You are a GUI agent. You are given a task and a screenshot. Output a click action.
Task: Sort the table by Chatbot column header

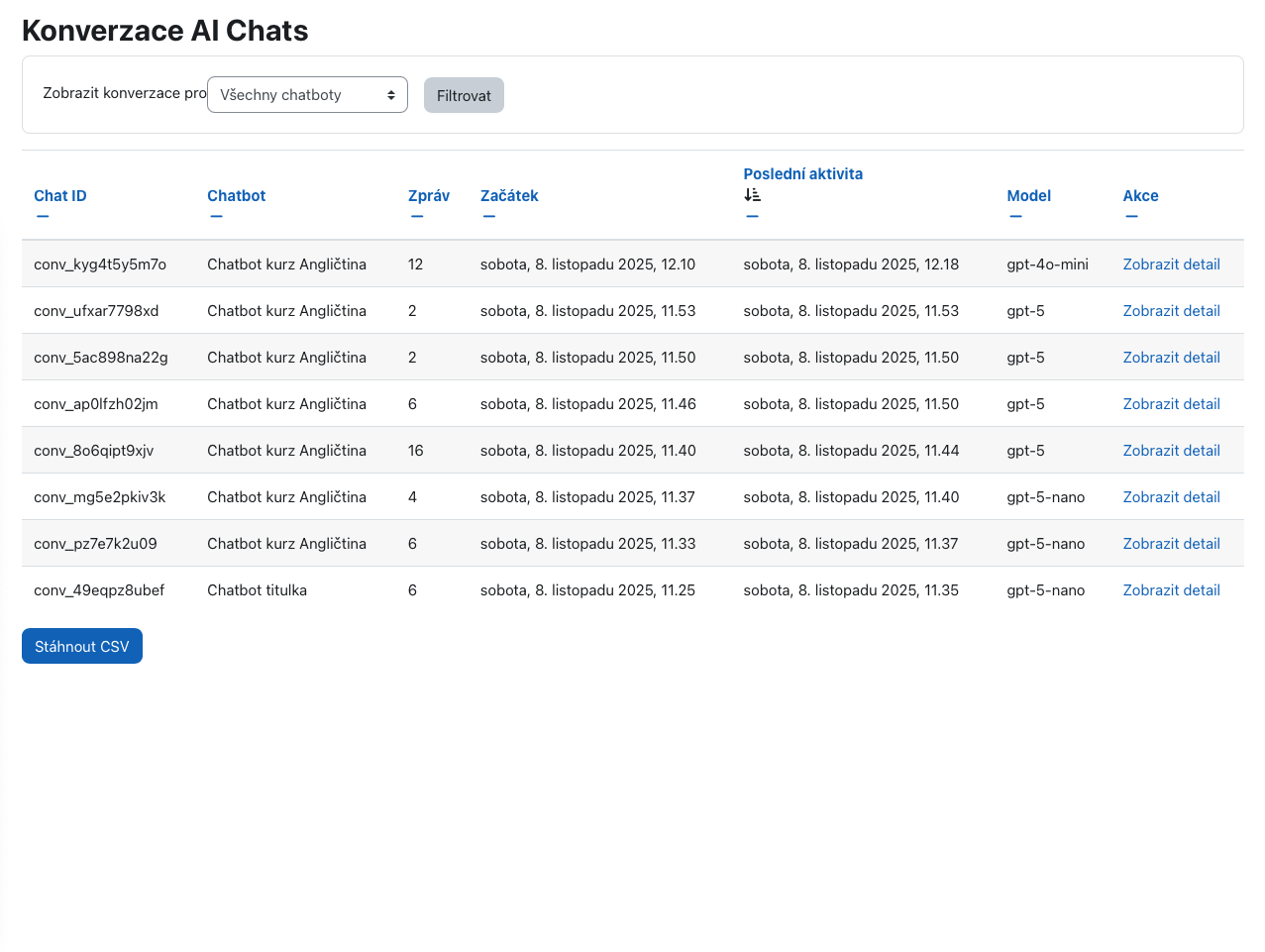[x=236, y=196]
